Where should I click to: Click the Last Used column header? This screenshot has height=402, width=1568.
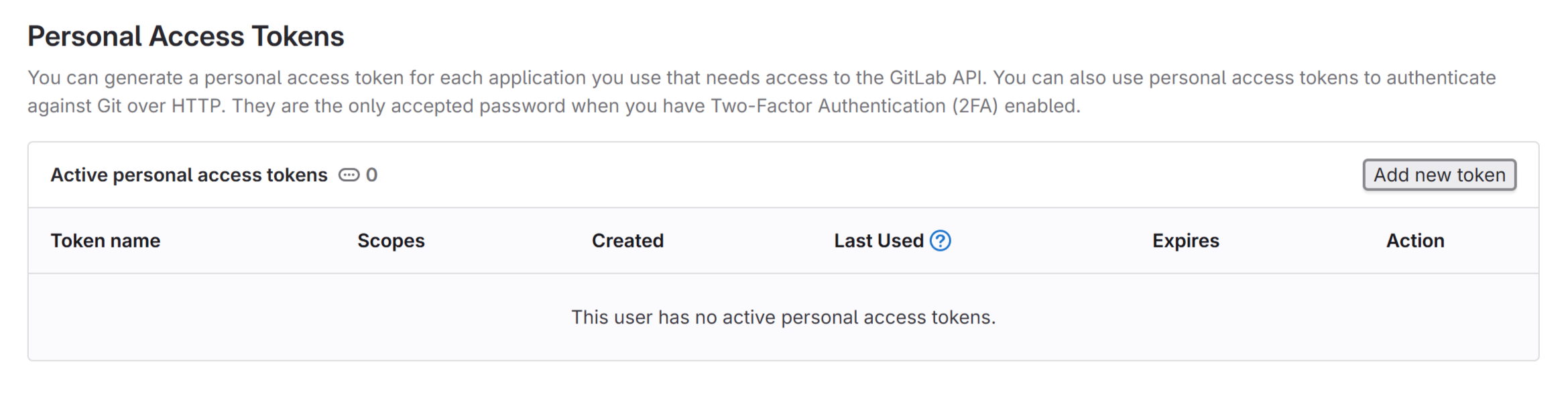click(878, 240)
